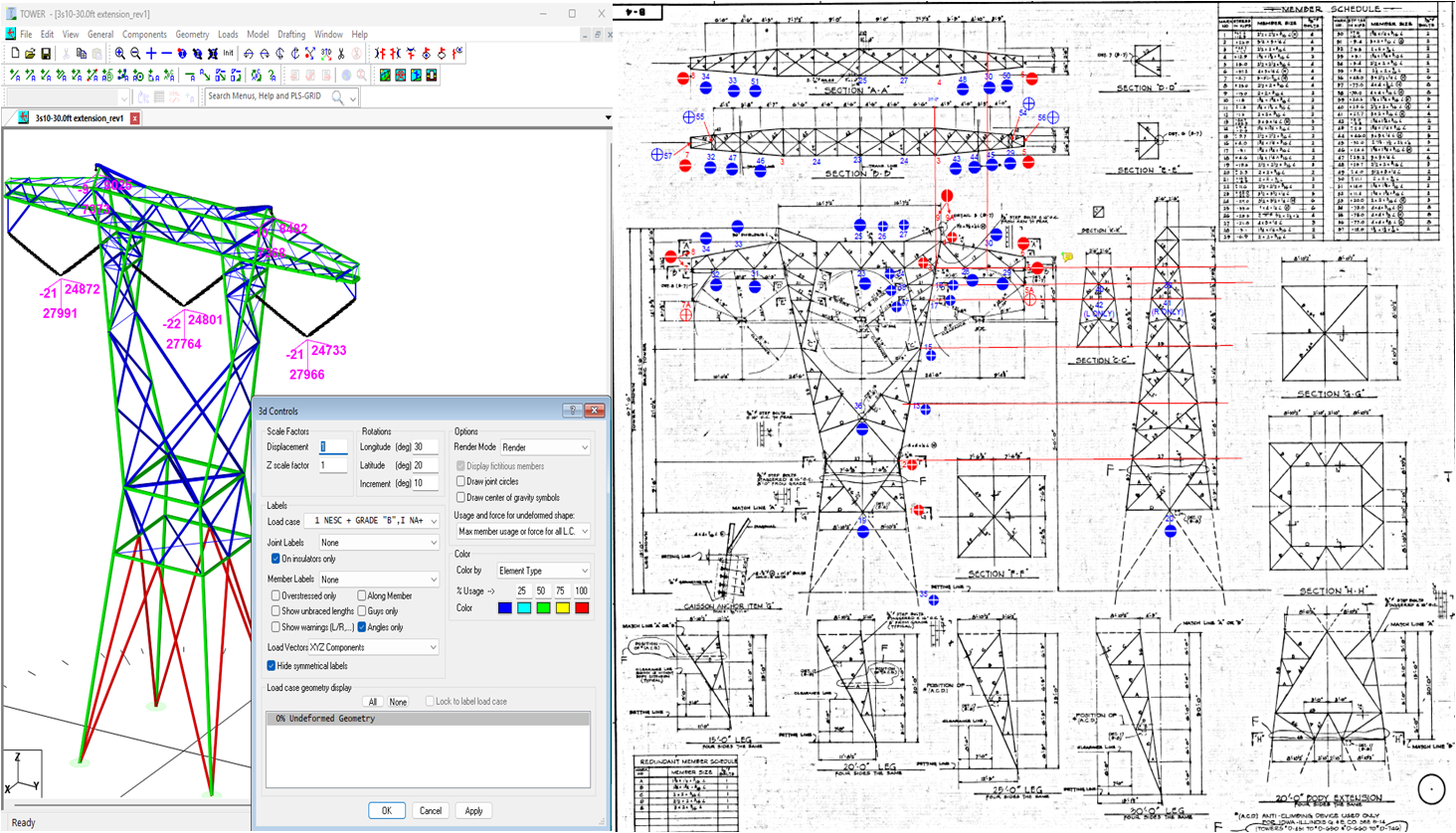The height and width of the screenshot is (833, 1456).
Task: Click the Zoom Out magnifier icon
Action: (135, 54)
